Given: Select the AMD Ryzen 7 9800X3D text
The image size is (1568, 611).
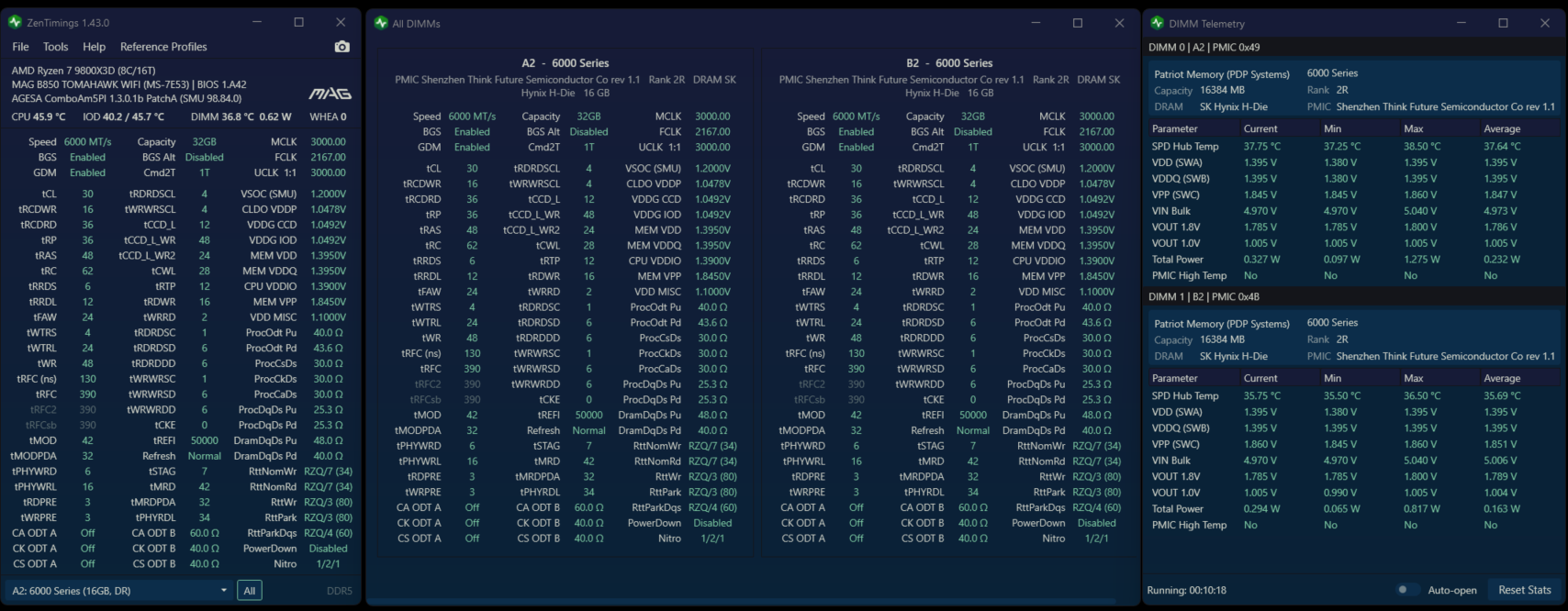Looking at the screenshot, I should (84, 71).
